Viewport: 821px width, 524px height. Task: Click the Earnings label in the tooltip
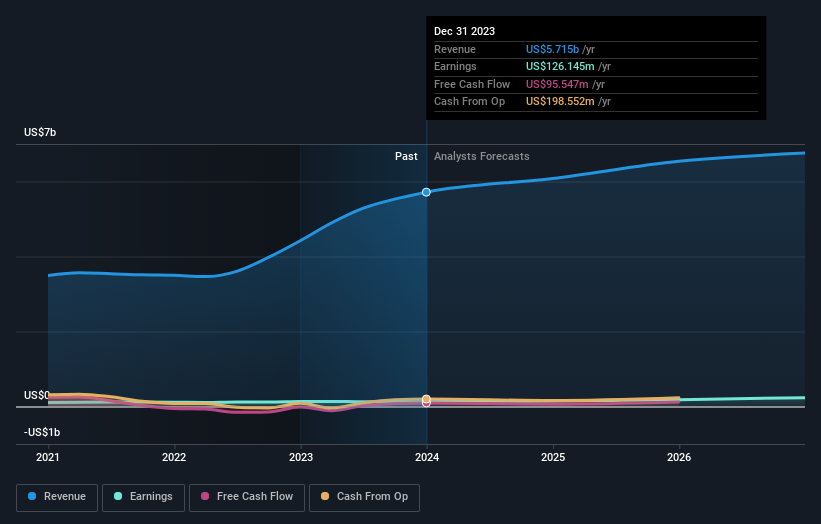(456, 66)
